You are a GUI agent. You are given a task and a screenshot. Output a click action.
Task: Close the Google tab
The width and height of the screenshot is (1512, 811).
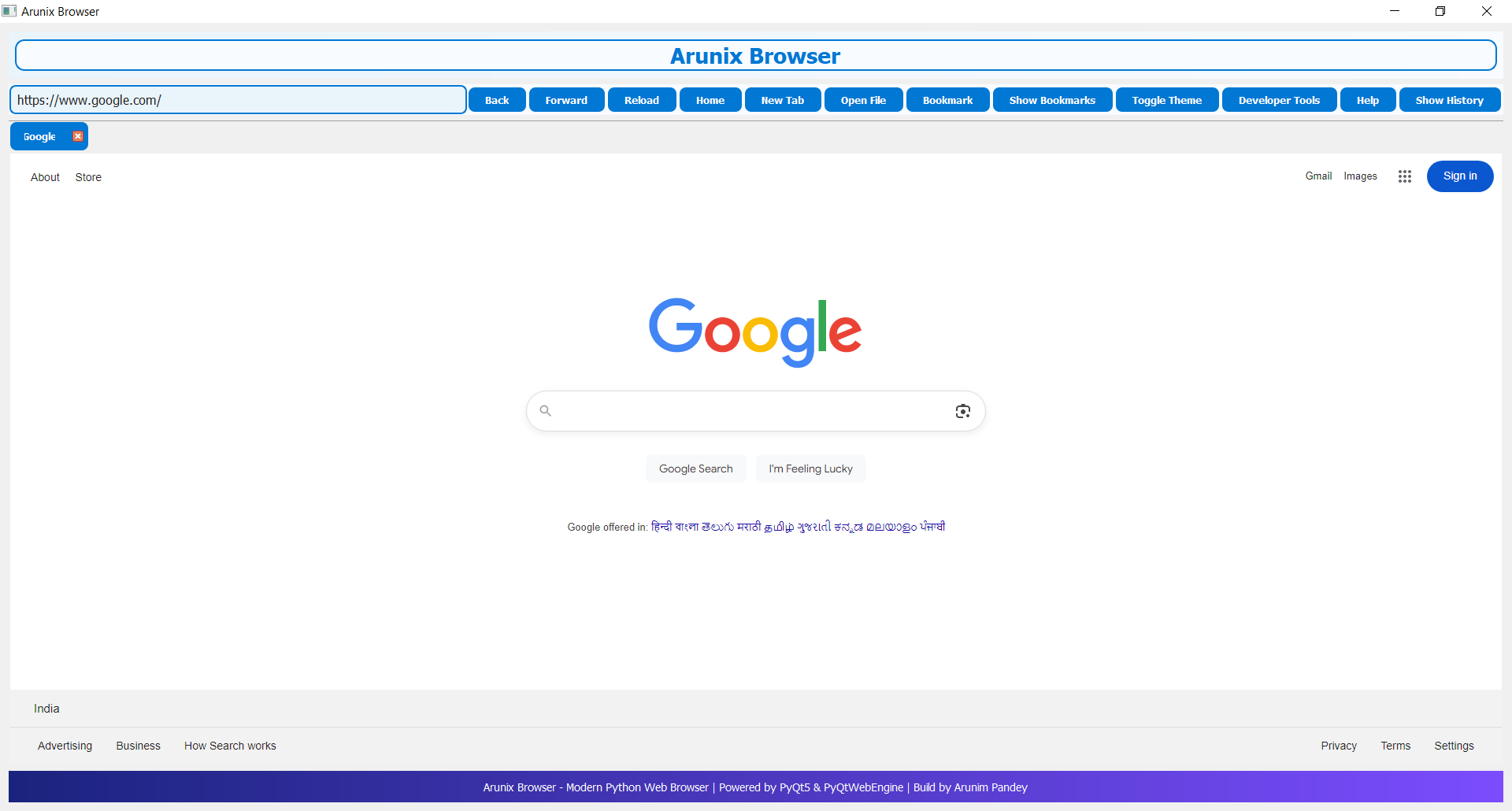[77, 135]
